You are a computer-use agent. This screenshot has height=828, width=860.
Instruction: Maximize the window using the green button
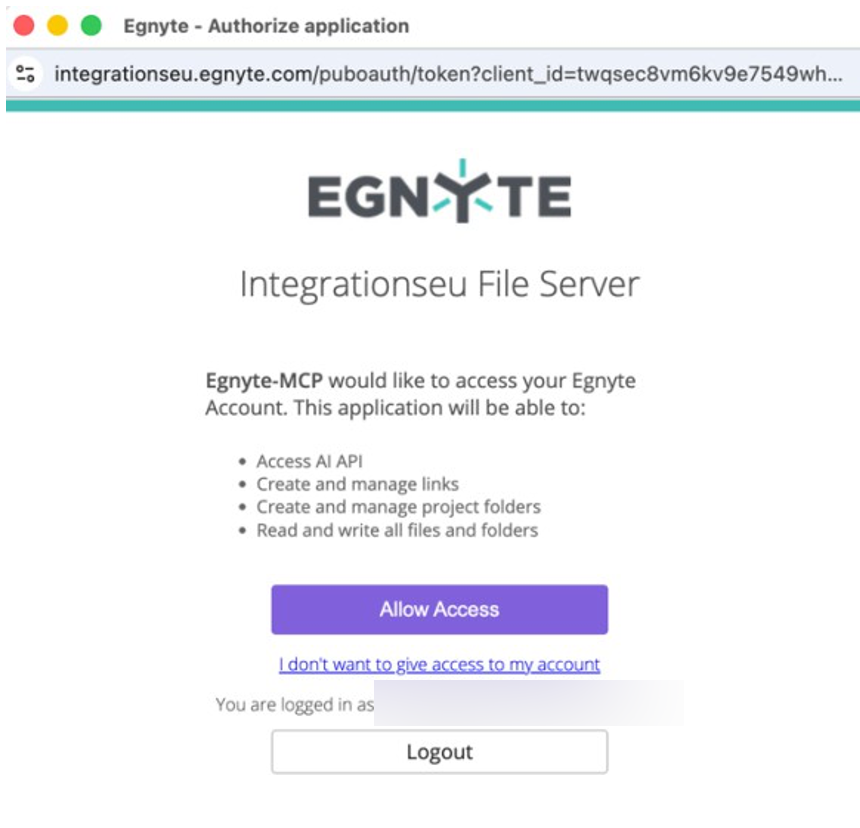coord(91,25)
